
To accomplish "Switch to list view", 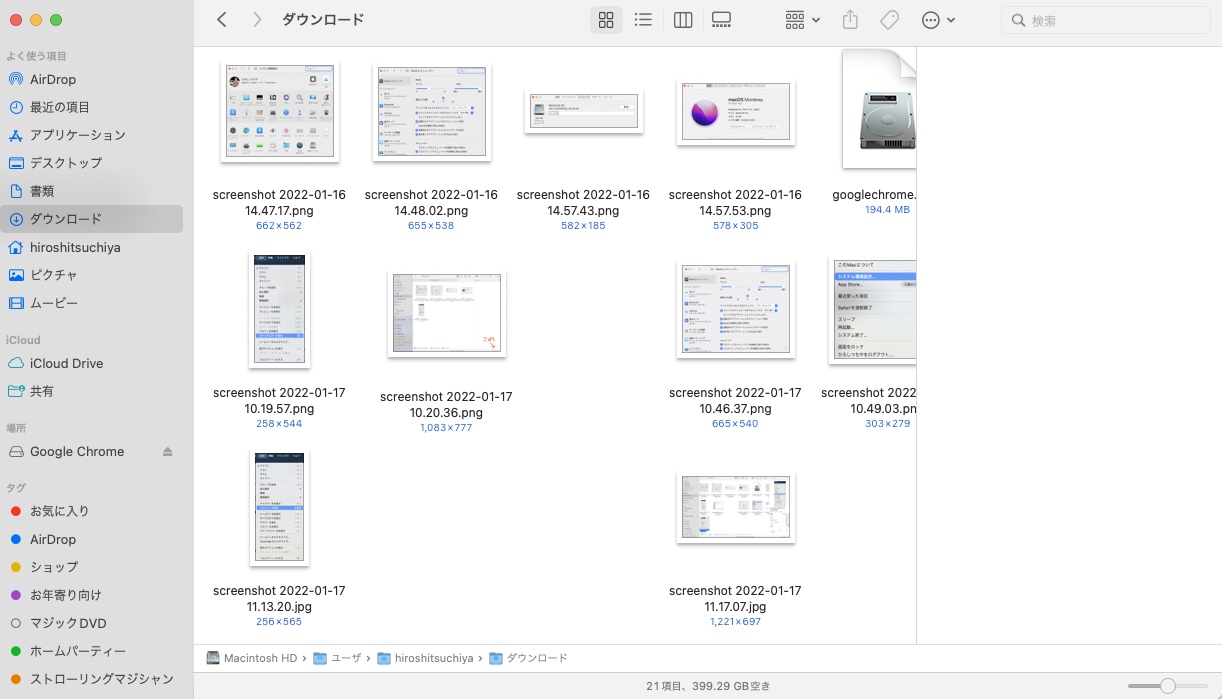I will (x=643, y=20).
